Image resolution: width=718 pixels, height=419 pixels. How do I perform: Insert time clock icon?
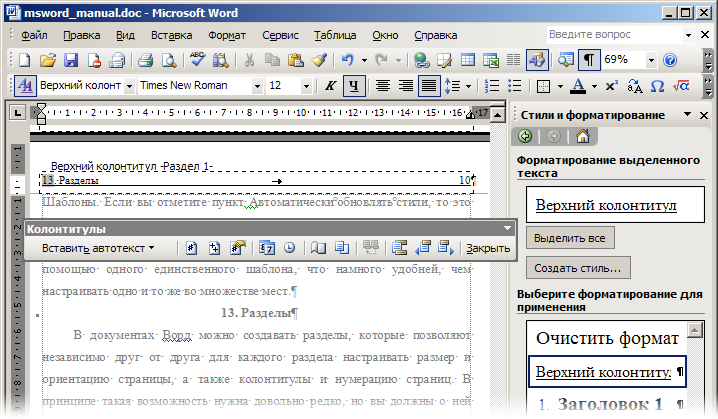coord(289,248)
